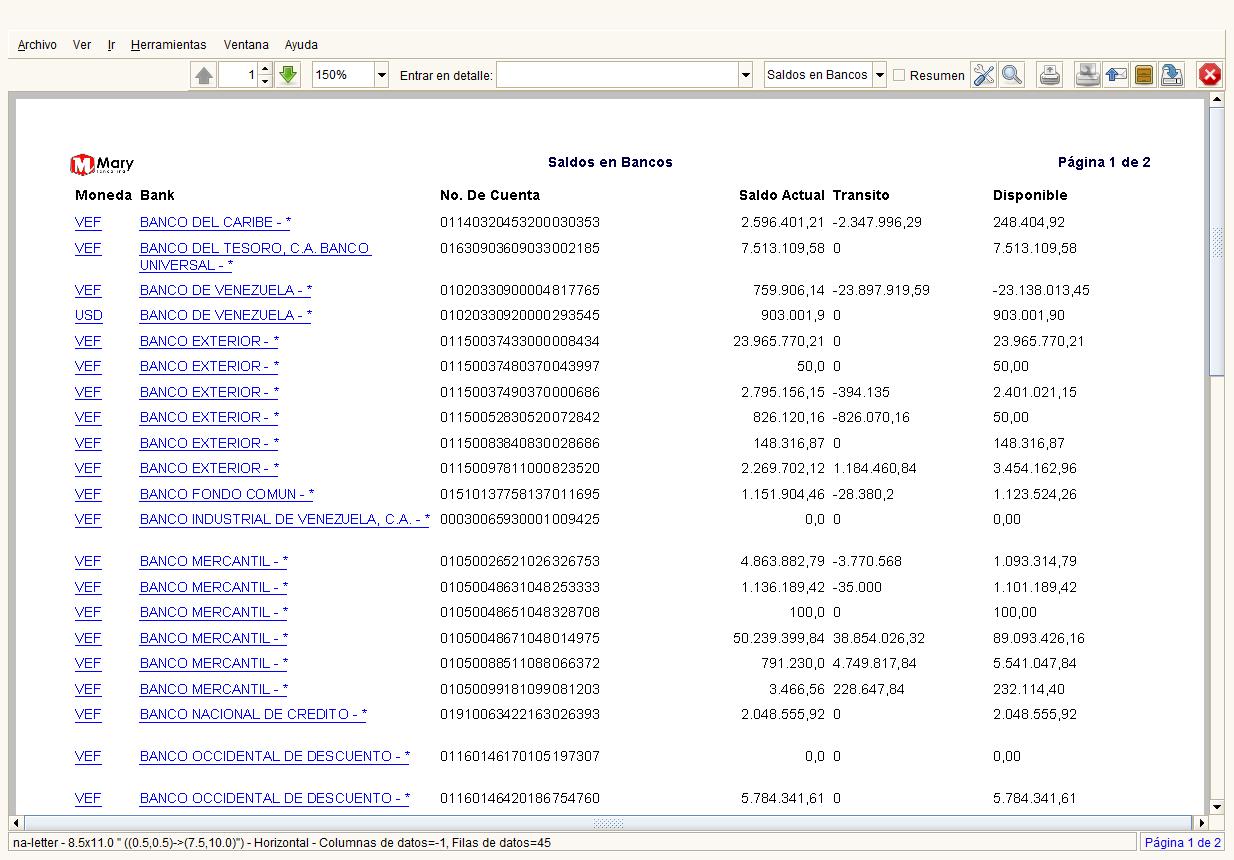This screenshot has width=1234, height=860.
Task: Open the Herramientas menu
Action: pos(168,45)
